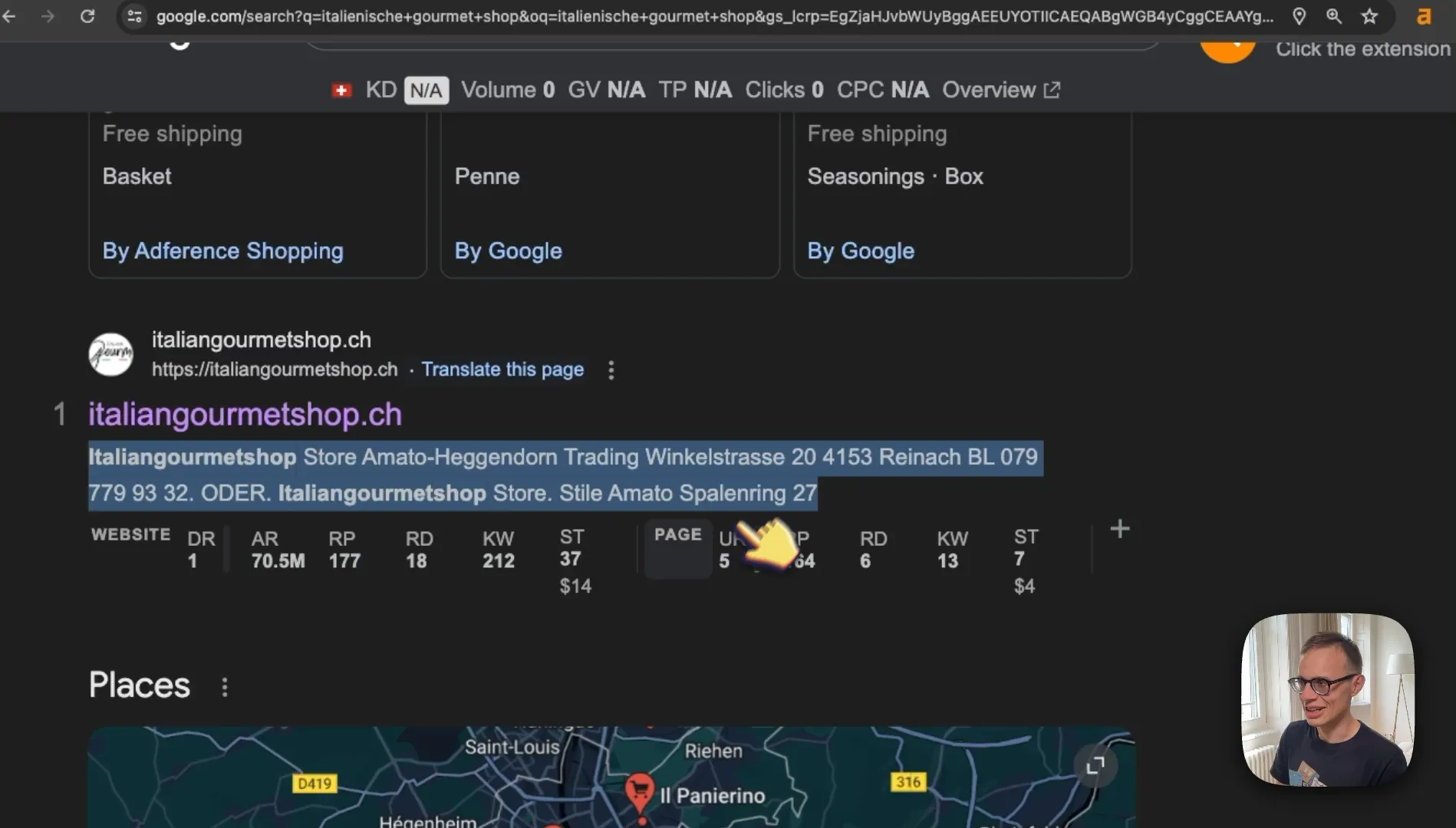Image resolution: width=1456 pixels, height=828 pixels.
Task: Click the page RD 6 metric
Action: tap(873, 550)
